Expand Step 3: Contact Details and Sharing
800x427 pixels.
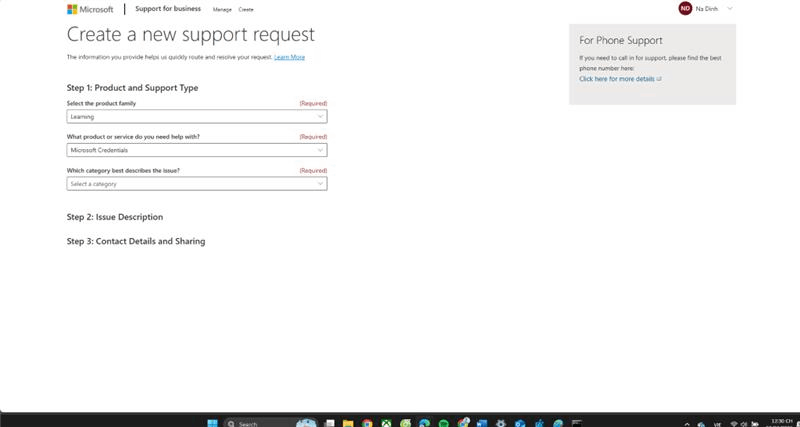point(136,241)
